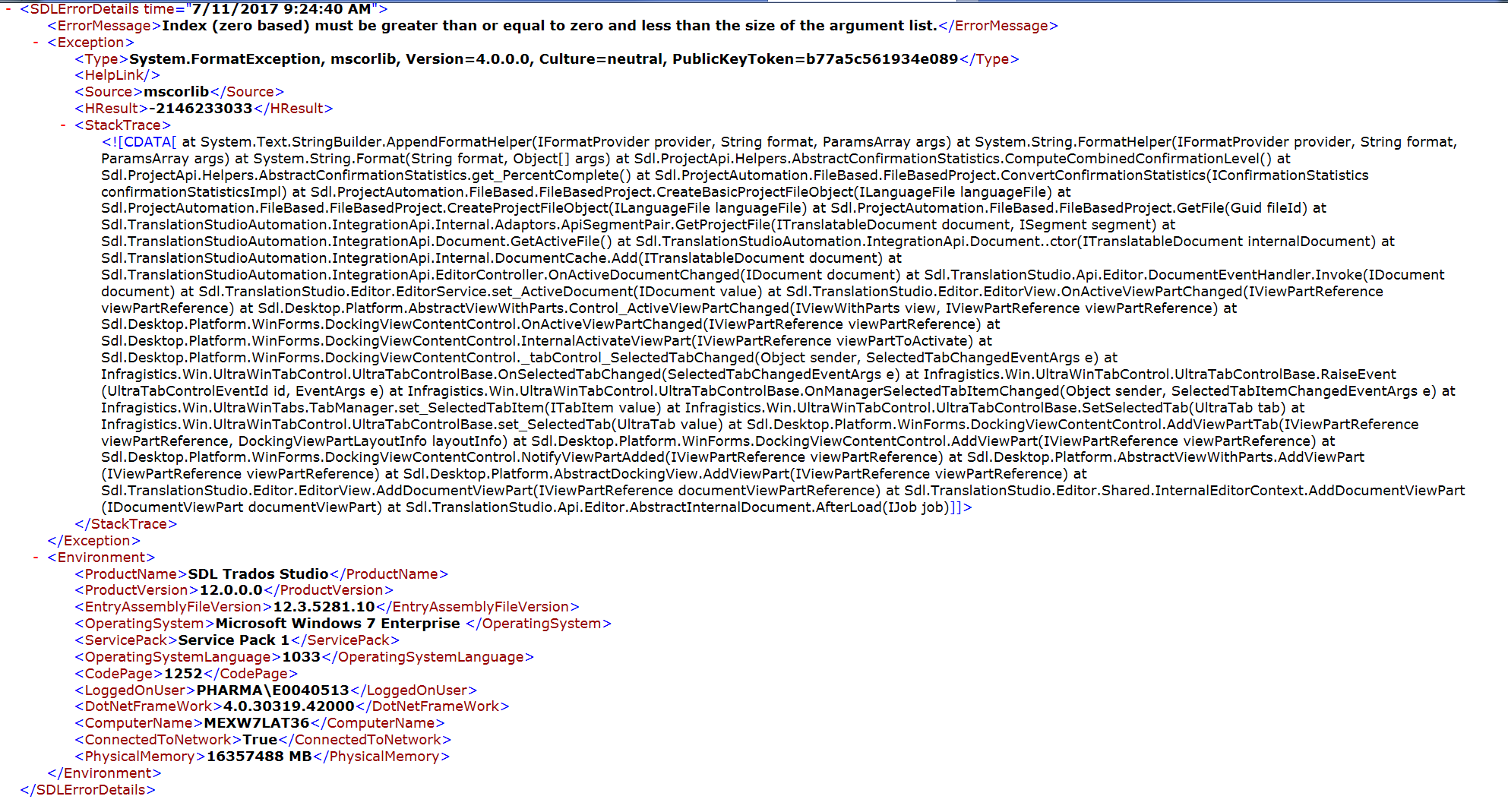Click the Service Pack 1 value
This screenshot has width=1508, height=812.
pos(234,640)
